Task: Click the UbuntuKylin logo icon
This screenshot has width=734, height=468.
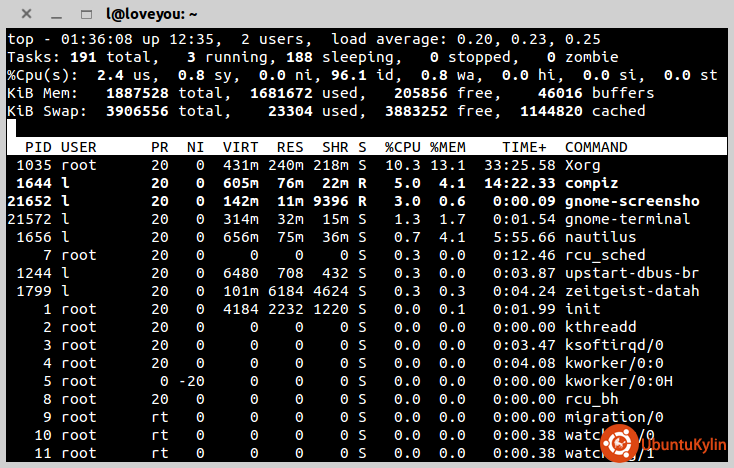Action: tap(620, 442)
